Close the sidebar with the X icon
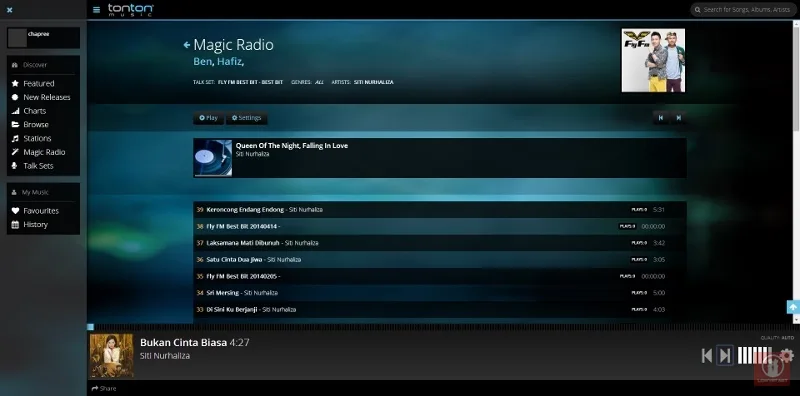800x396 pixels. click(9, 10)
